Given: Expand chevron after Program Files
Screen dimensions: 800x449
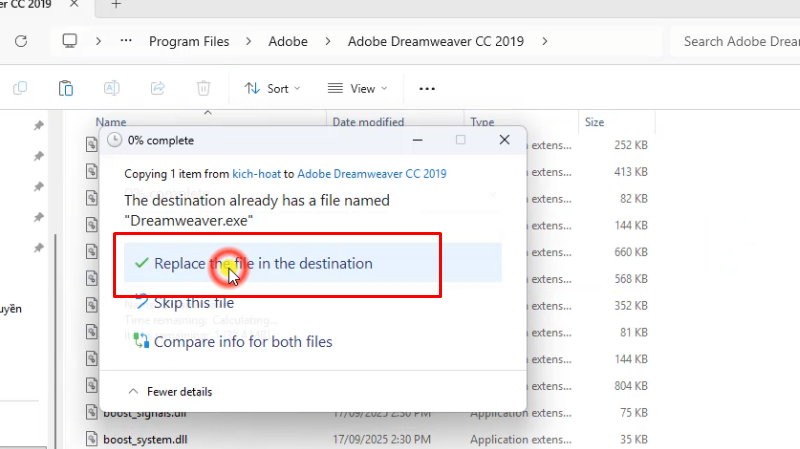Looking at the screenshot, I should pyautogui.click(x=248, y=41).
